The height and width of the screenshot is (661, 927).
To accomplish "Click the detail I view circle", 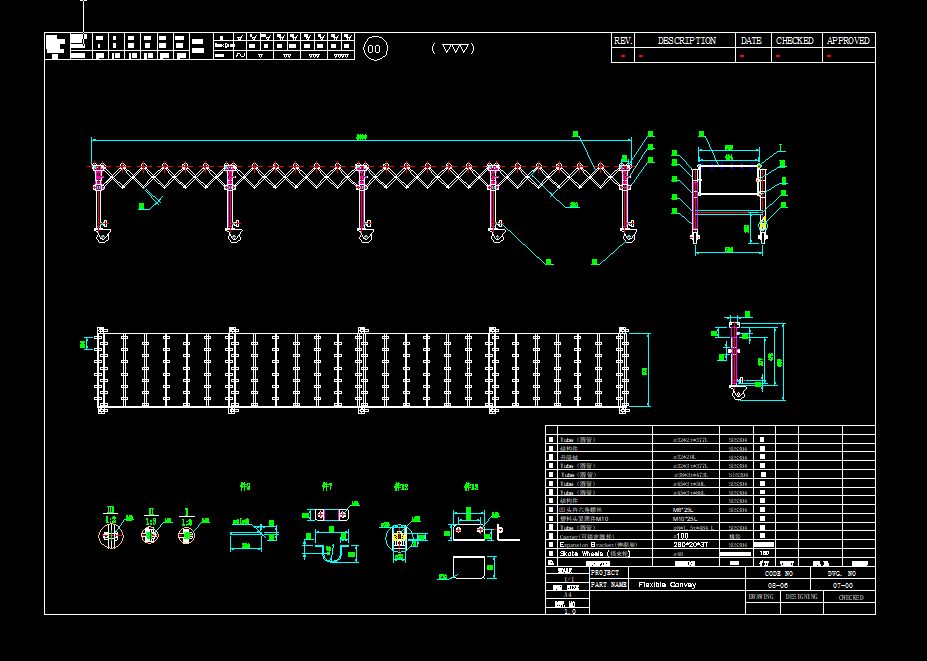I will point(187,535).
